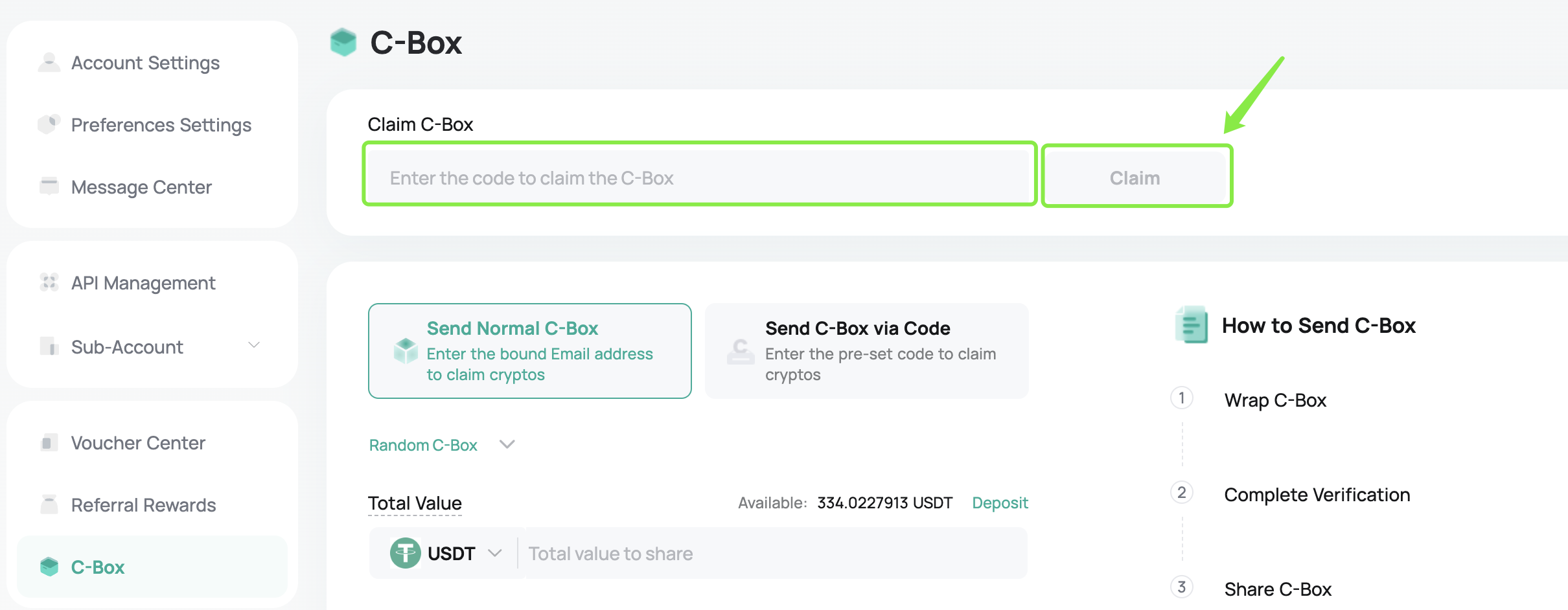Open the USDT currency dropdown arrow
Screen dimensions: 1568x610
[x=495, y=553]
